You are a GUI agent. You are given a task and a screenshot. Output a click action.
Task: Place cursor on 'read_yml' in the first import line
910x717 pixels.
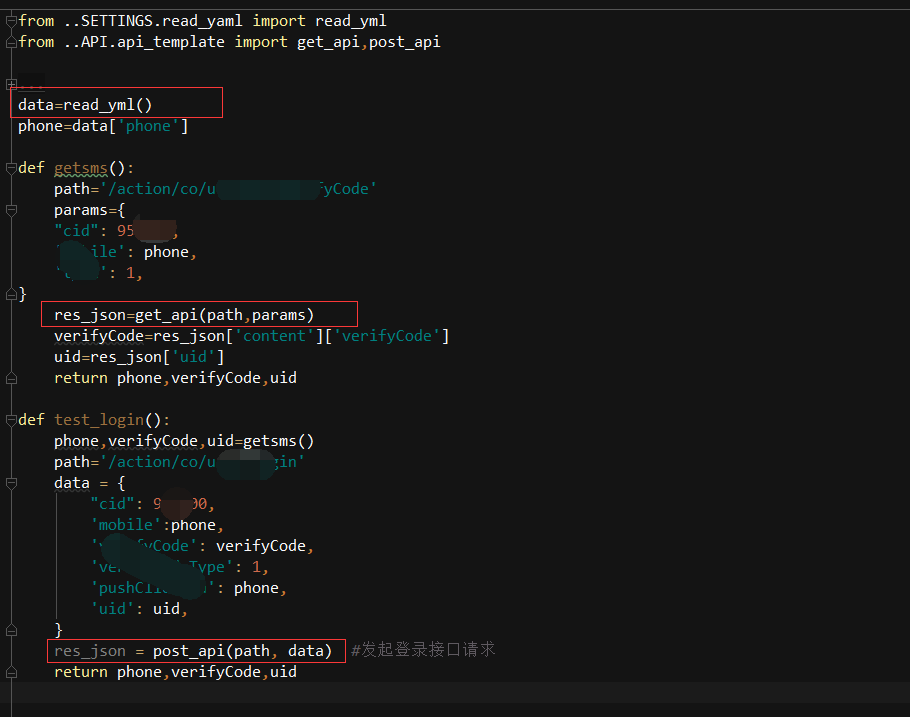(351, 21)
